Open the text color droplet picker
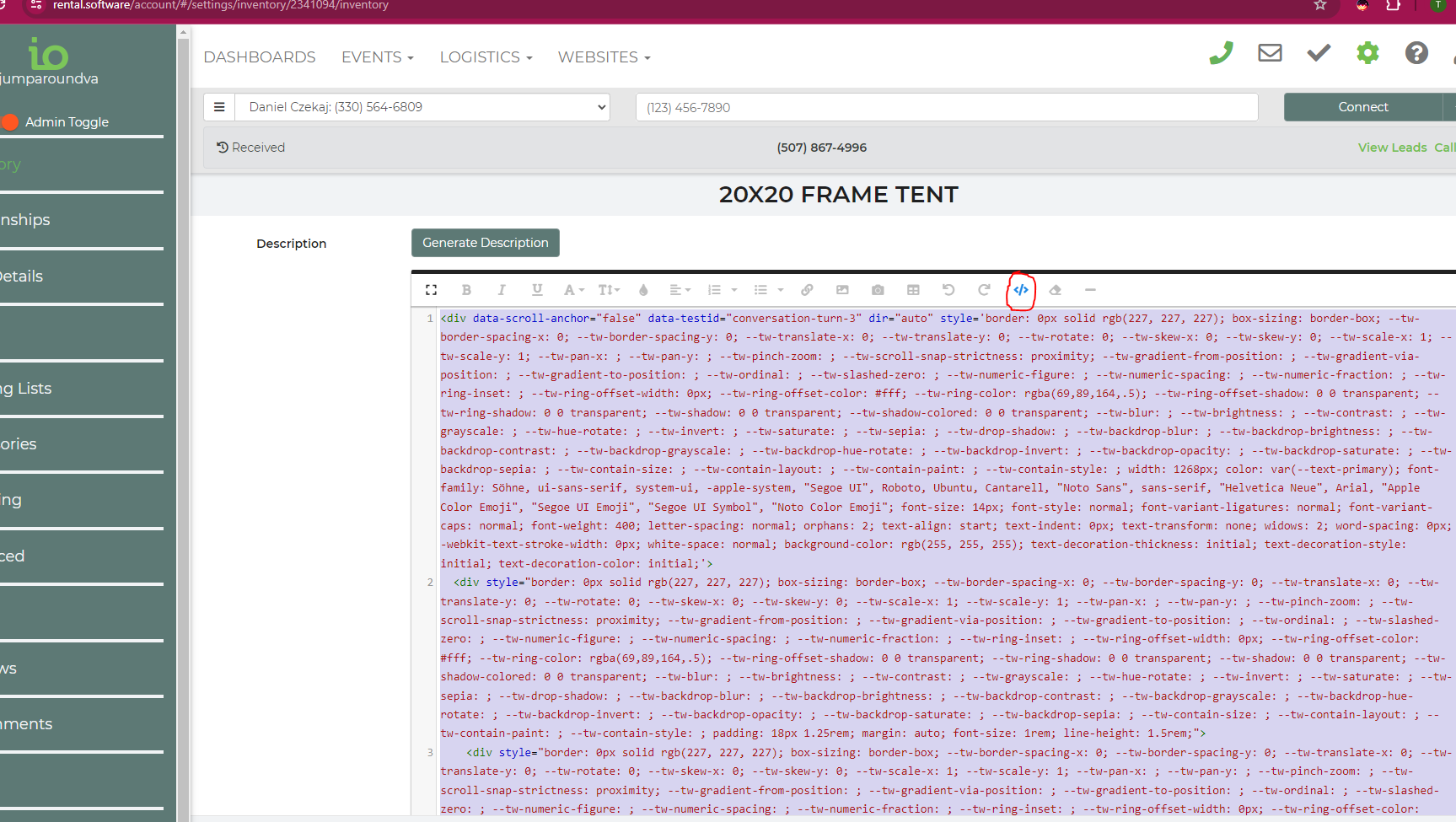This screenshot has height=822, width=1456. (643, 290)
